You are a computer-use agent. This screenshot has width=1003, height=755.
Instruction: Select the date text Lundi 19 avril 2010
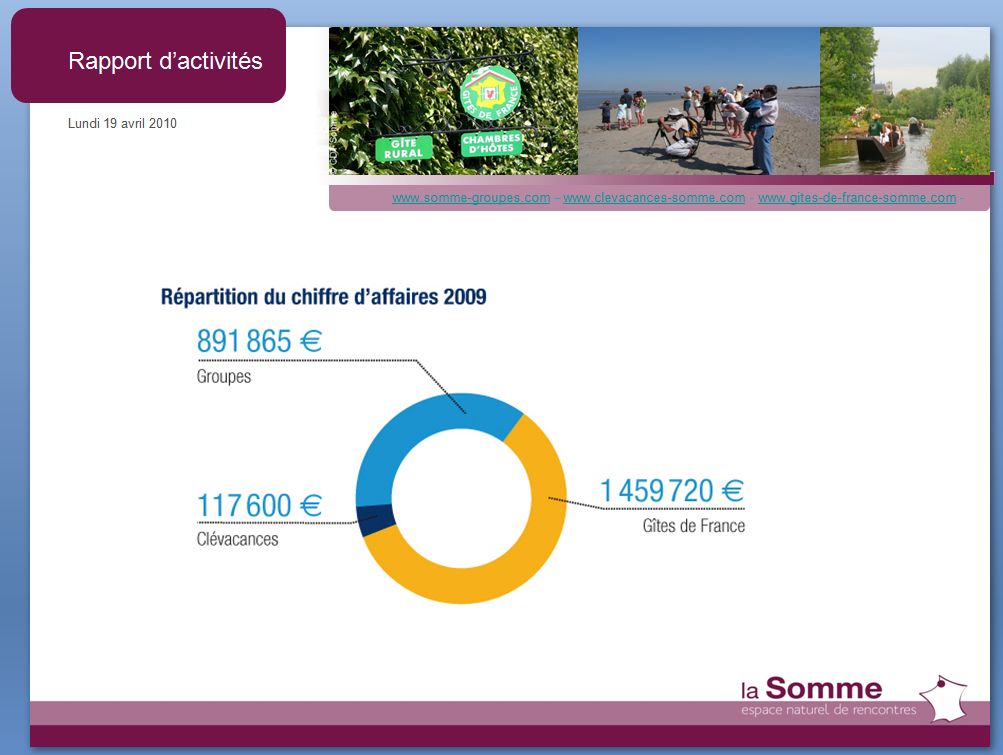tap(122, 124)
